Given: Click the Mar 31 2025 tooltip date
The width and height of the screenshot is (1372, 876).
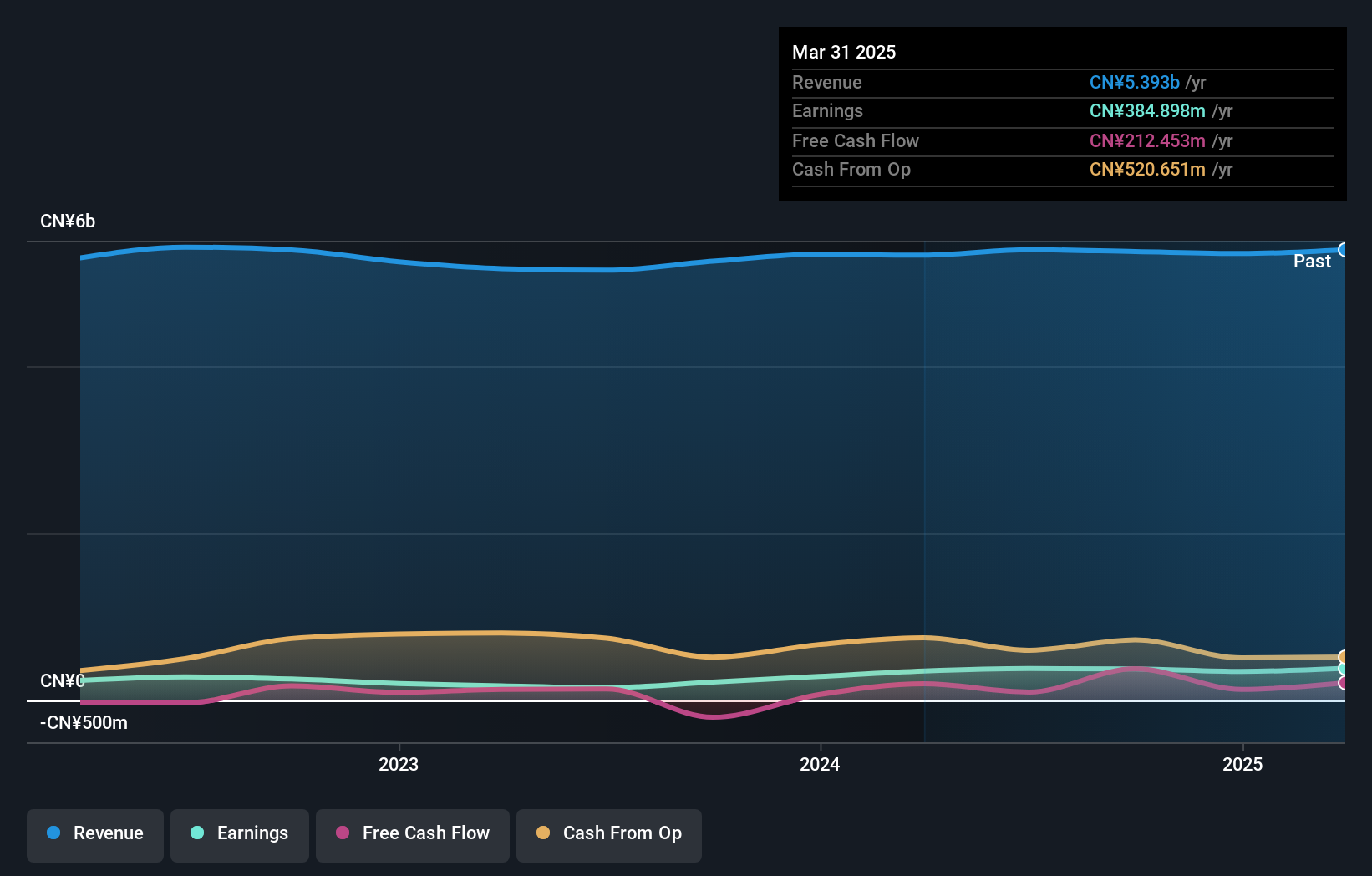Looking at the screenshot, I should (x=844, y=52).
